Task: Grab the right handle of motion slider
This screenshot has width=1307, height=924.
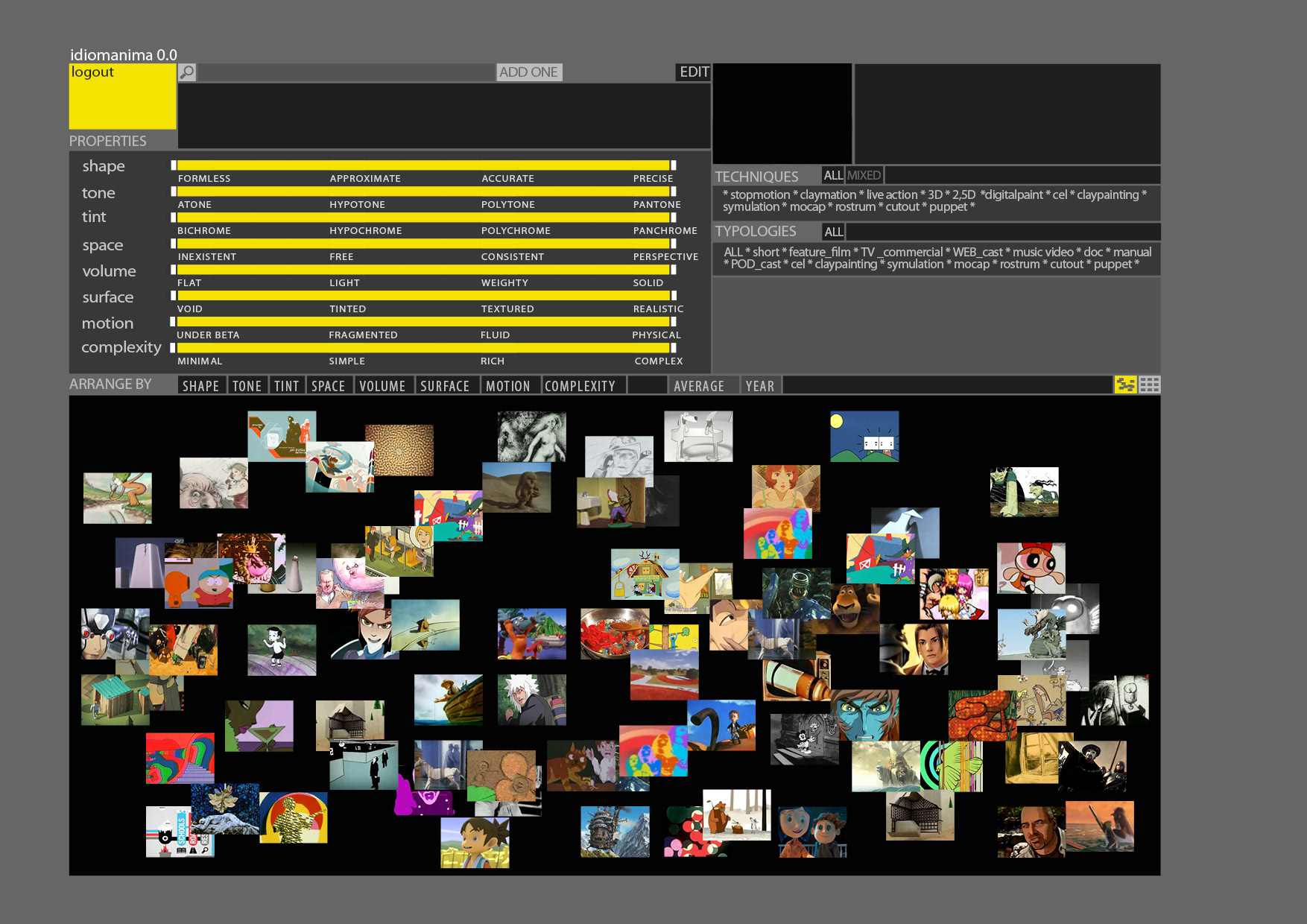Action: click(x=674, y=322)
